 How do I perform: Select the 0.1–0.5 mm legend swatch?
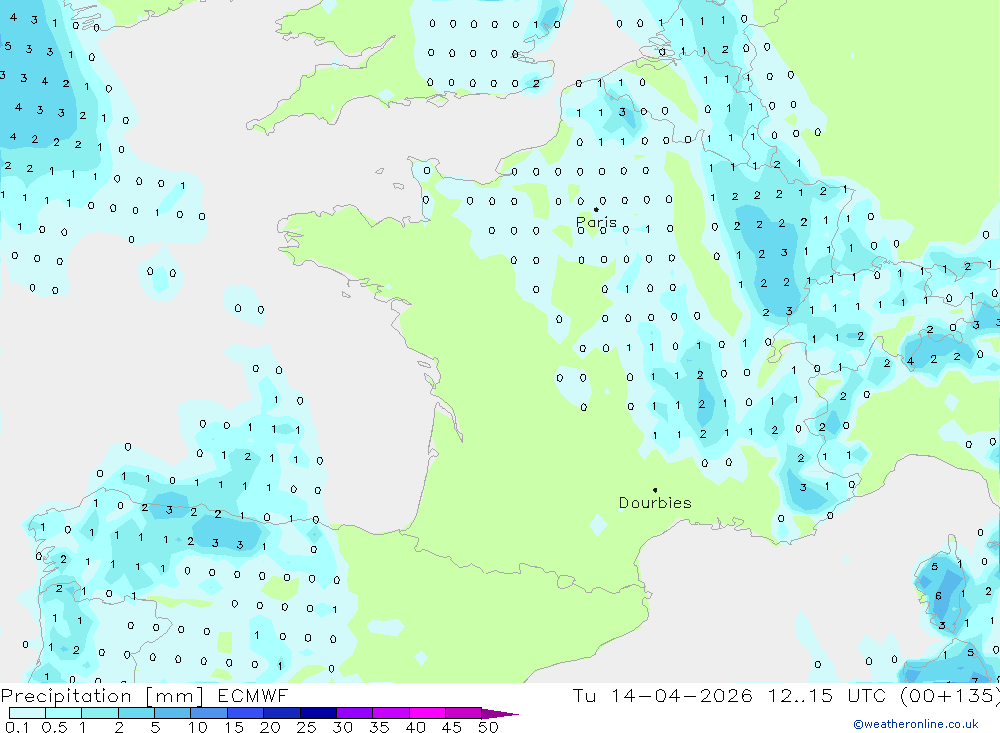click(x=27, y=713)
